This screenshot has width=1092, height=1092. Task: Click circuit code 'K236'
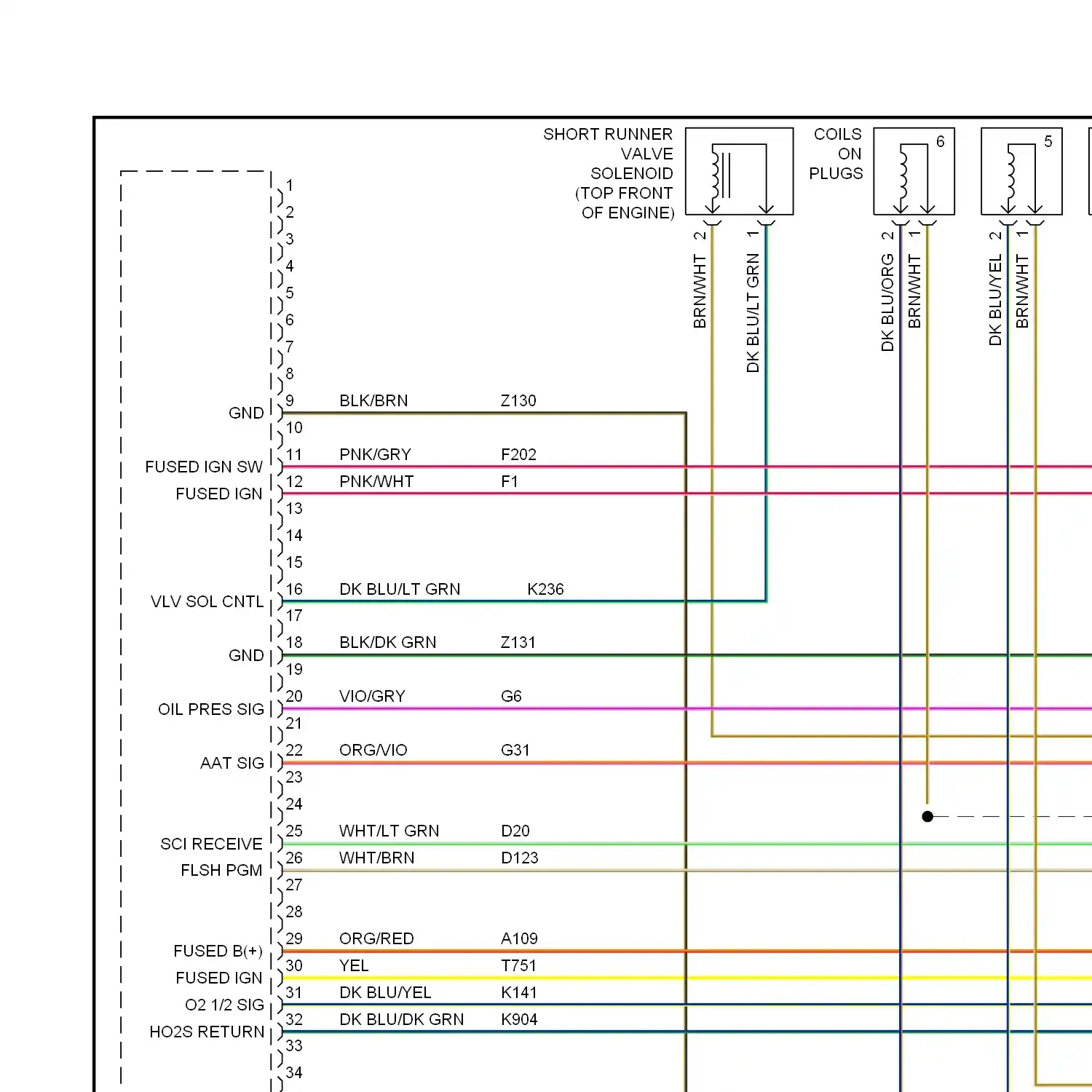(545, 589)
